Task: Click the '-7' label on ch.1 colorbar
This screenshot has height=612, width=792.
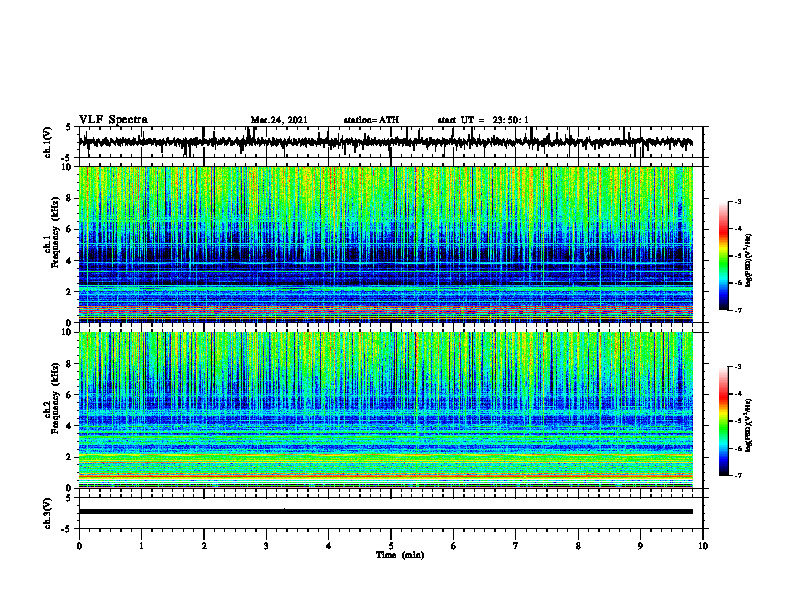Action: pos(738,310)
